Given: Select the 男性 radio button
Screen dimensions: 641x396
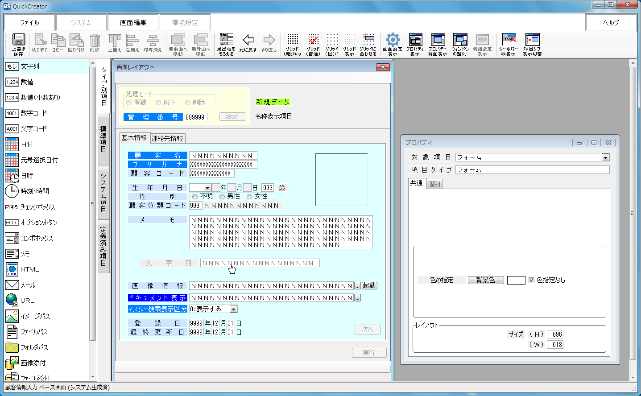Looking at the screenshot, I should click(x=222, y=197).
